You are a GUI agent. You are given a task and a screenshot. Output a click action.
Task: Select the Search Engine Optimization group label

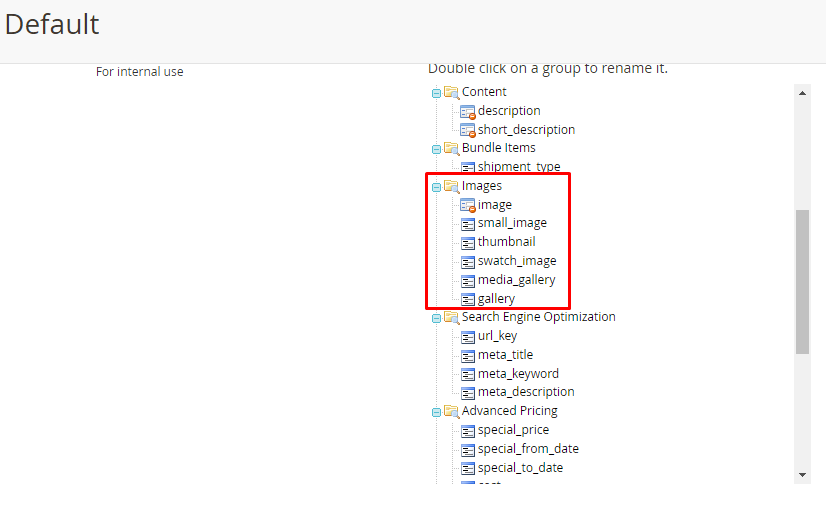tap(538, 317)
